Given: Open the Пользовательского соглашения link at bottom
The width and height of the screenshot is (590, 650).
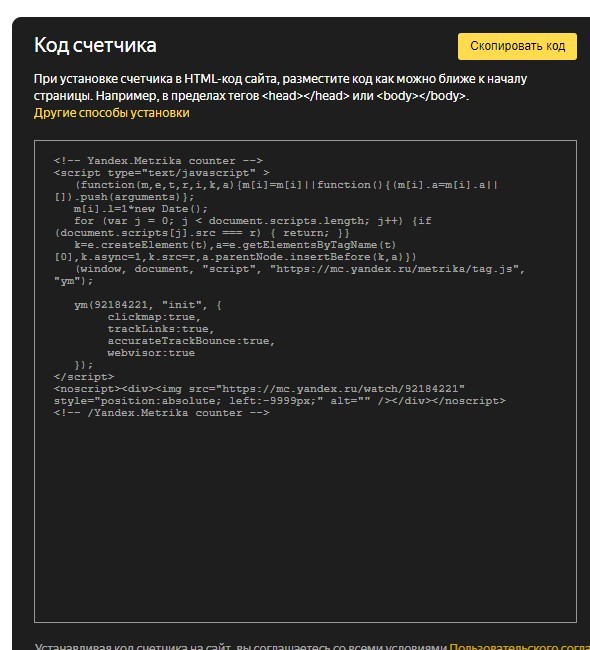Looking at the screenshot, I should click(520, 646).
